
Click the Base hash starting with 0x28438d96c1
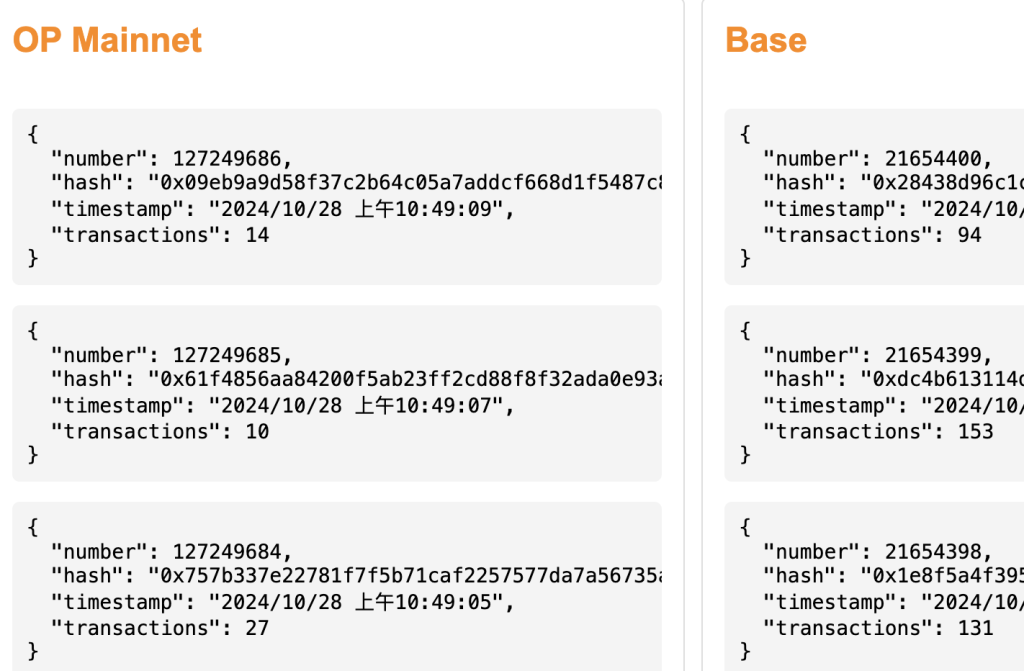click(x=947, y=183)
